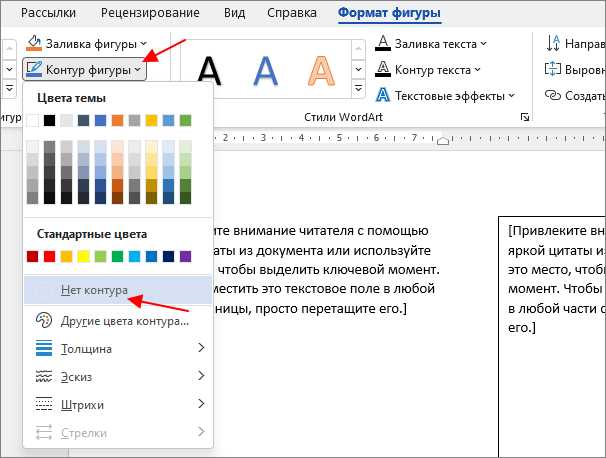
Task: Expand the Контур текста dropdown arrow
Action: pos(477,70)
